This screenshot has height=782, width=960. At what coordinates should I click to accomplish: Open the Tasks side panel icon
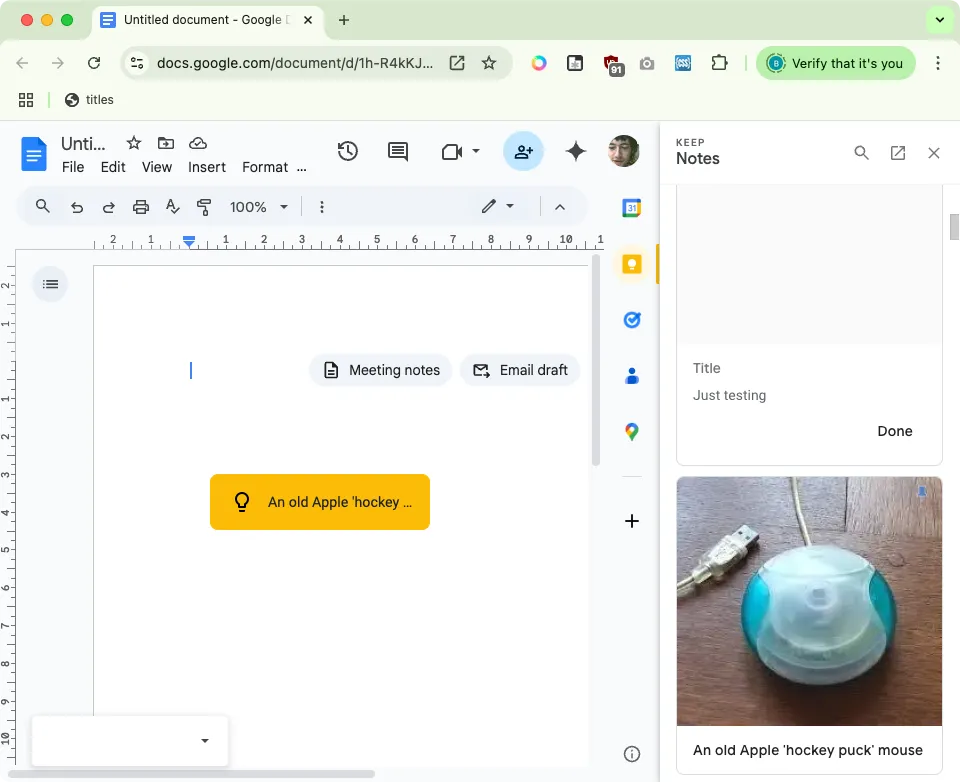point(632,320)
